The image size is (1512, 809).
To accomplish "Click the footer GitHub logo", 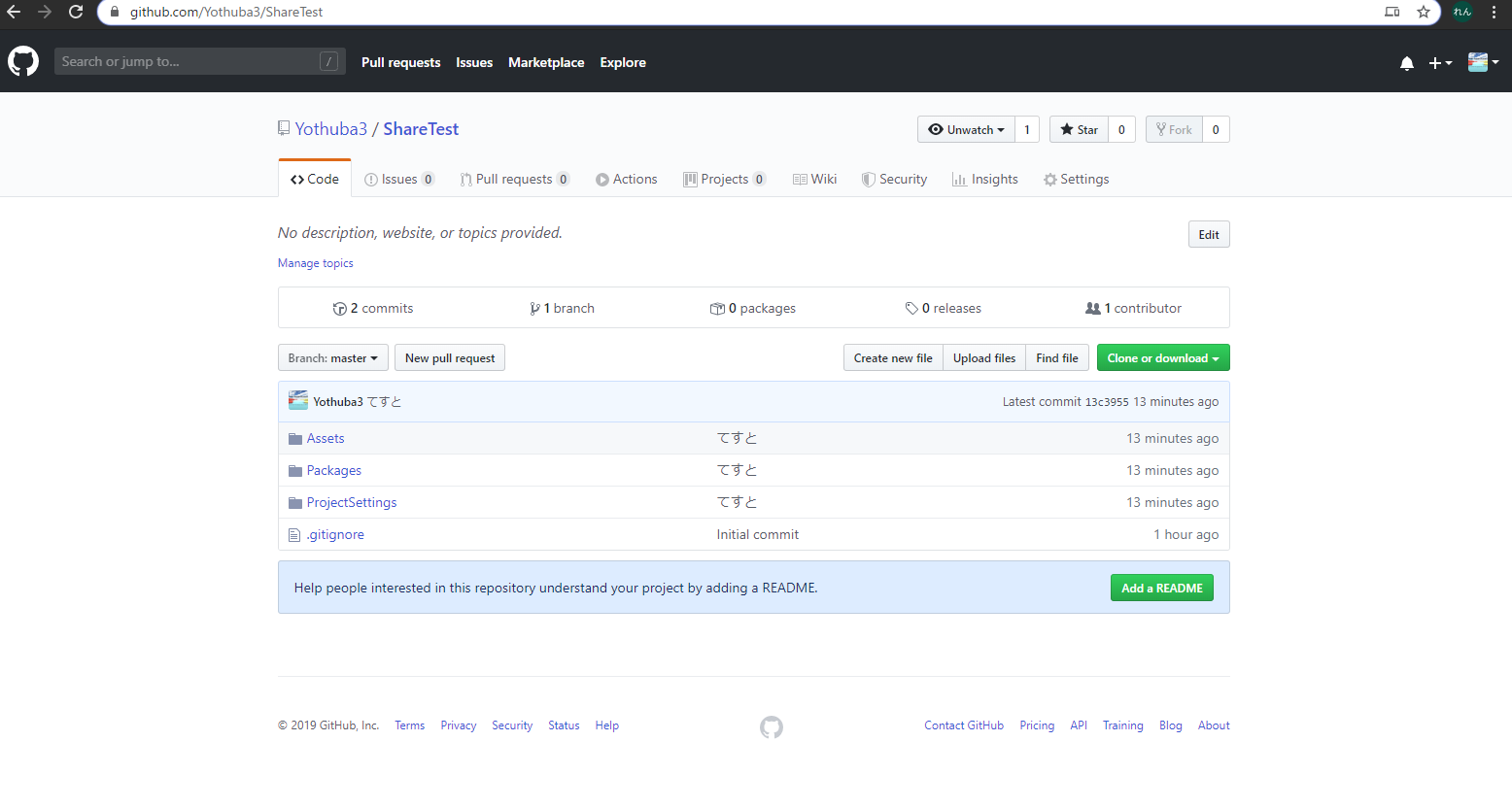I will (x=771, y=726).
